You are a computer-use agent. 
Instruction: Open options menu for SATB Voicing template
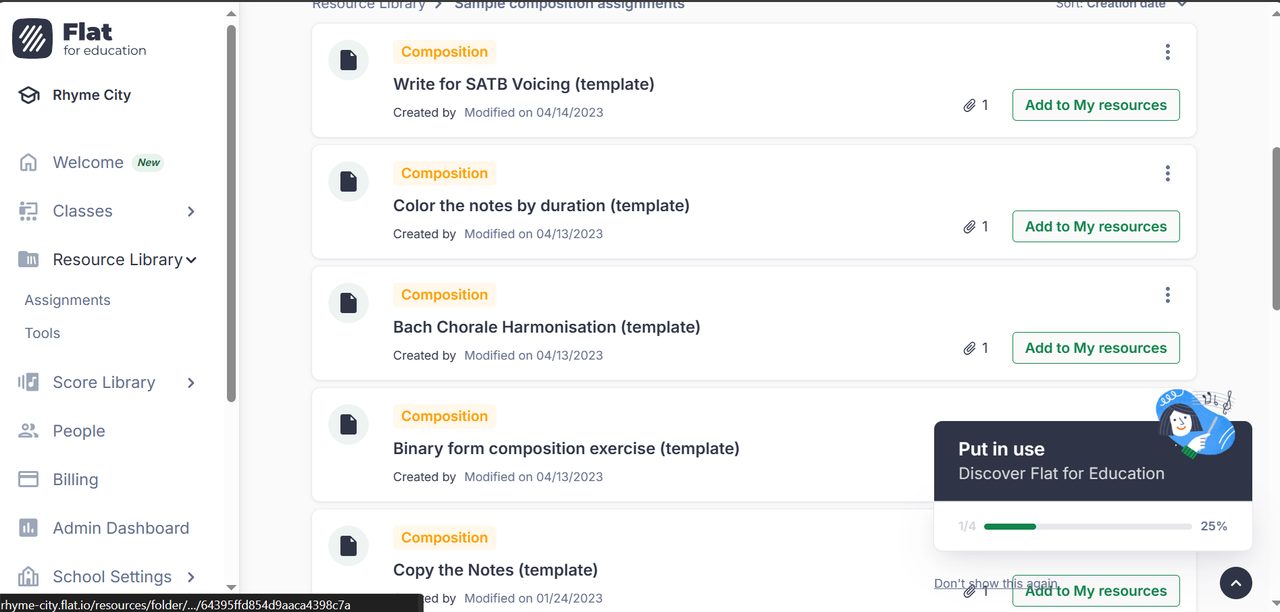click(1167, 52)
